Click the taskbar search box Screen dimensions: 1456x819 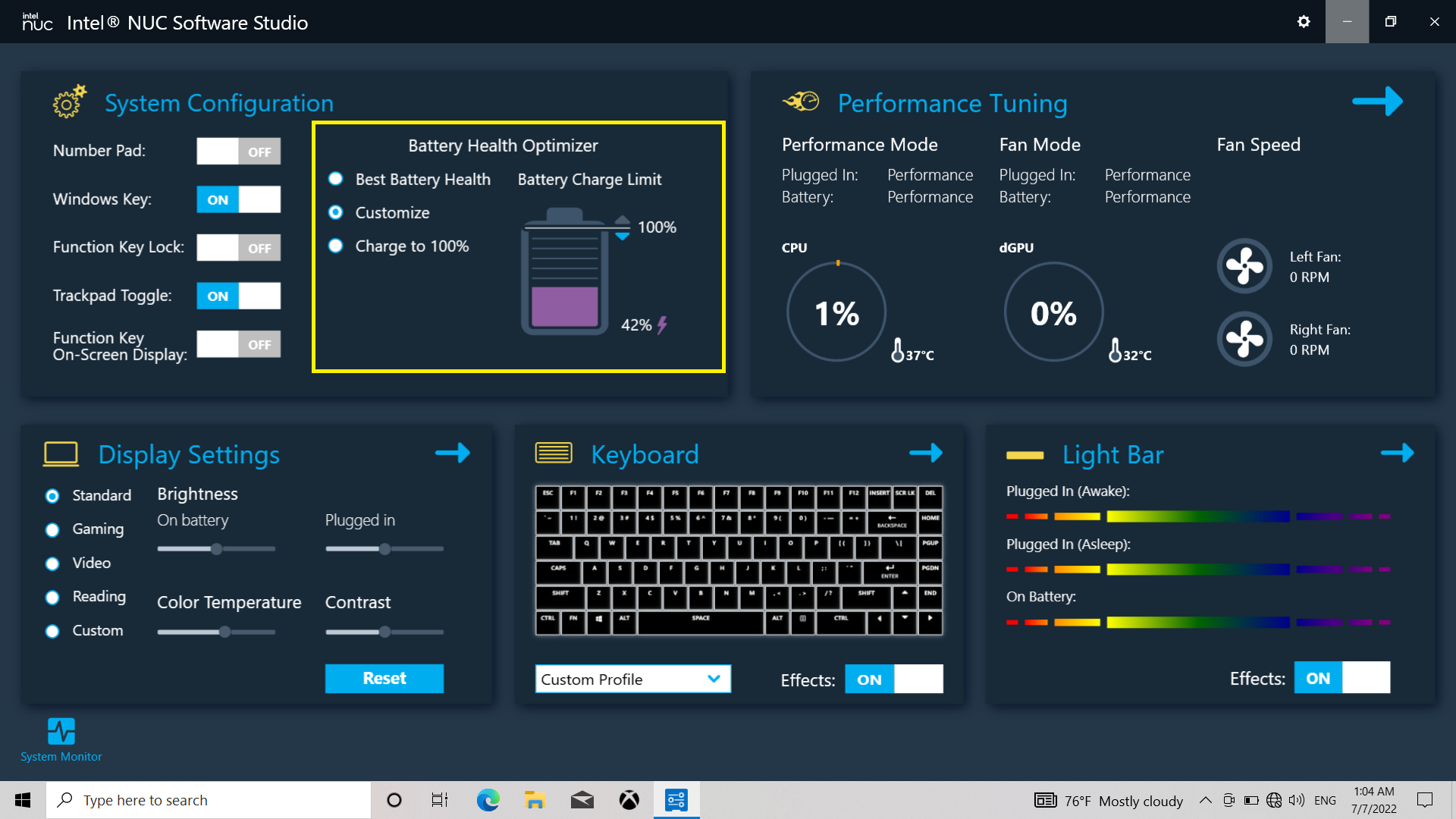pyautogui.click(x=209, y=800)
